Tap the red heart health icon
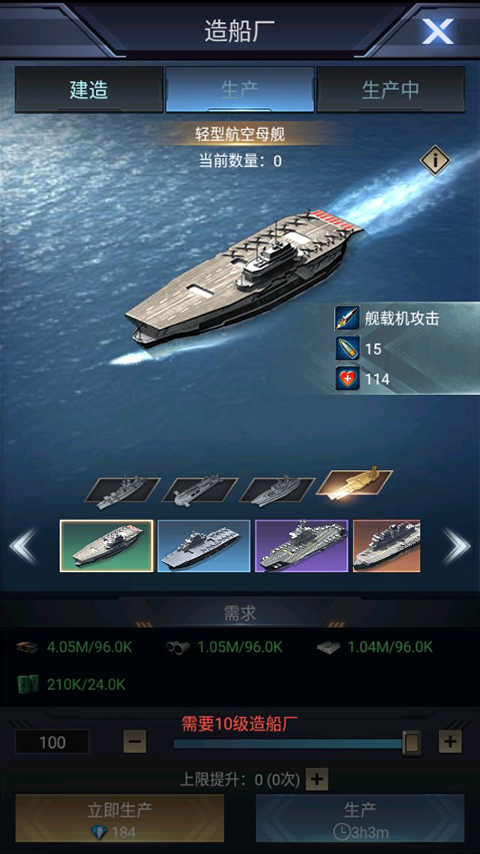The width and height of the screenshot is (480, 854). pyautogui.click(x=347, y=378)
